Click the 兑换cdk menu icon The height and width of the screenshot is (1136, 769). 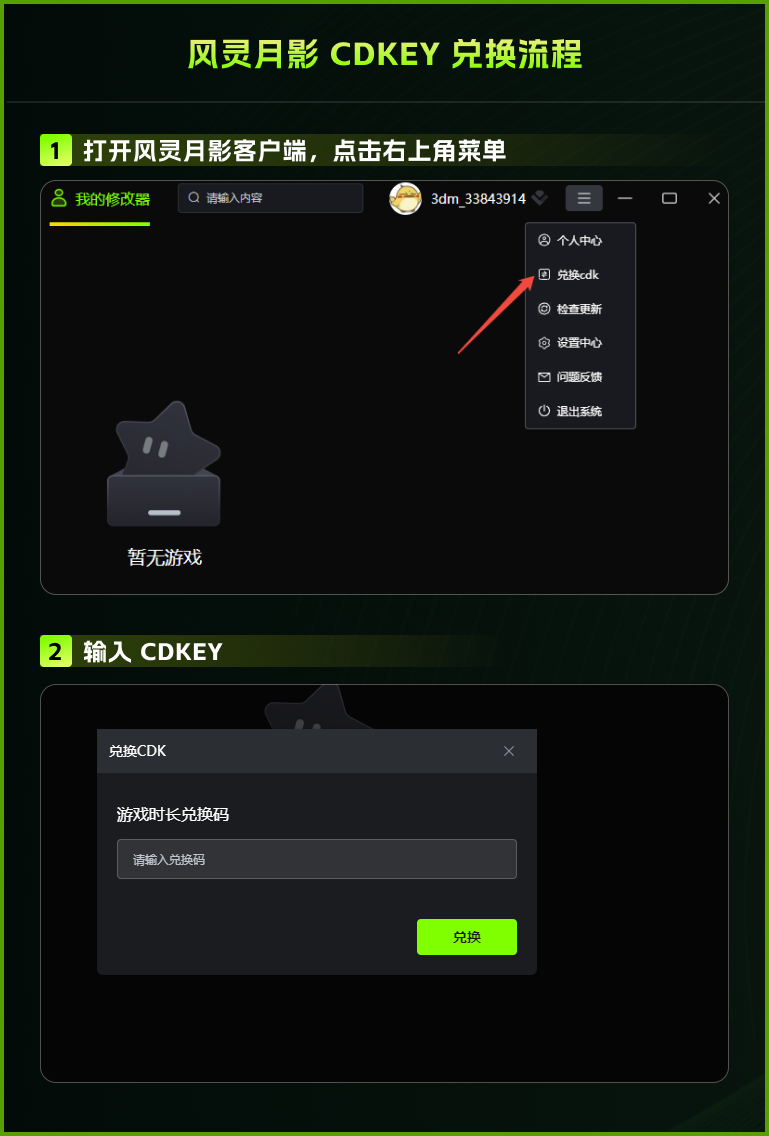(x=544, y=275)
